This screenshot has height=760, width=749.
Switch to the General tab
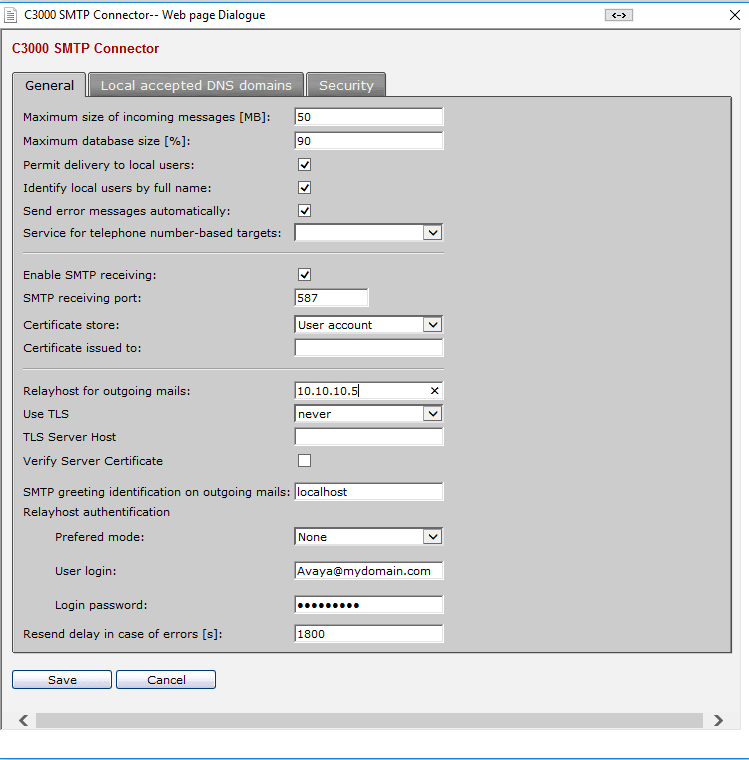pos(49,85)
